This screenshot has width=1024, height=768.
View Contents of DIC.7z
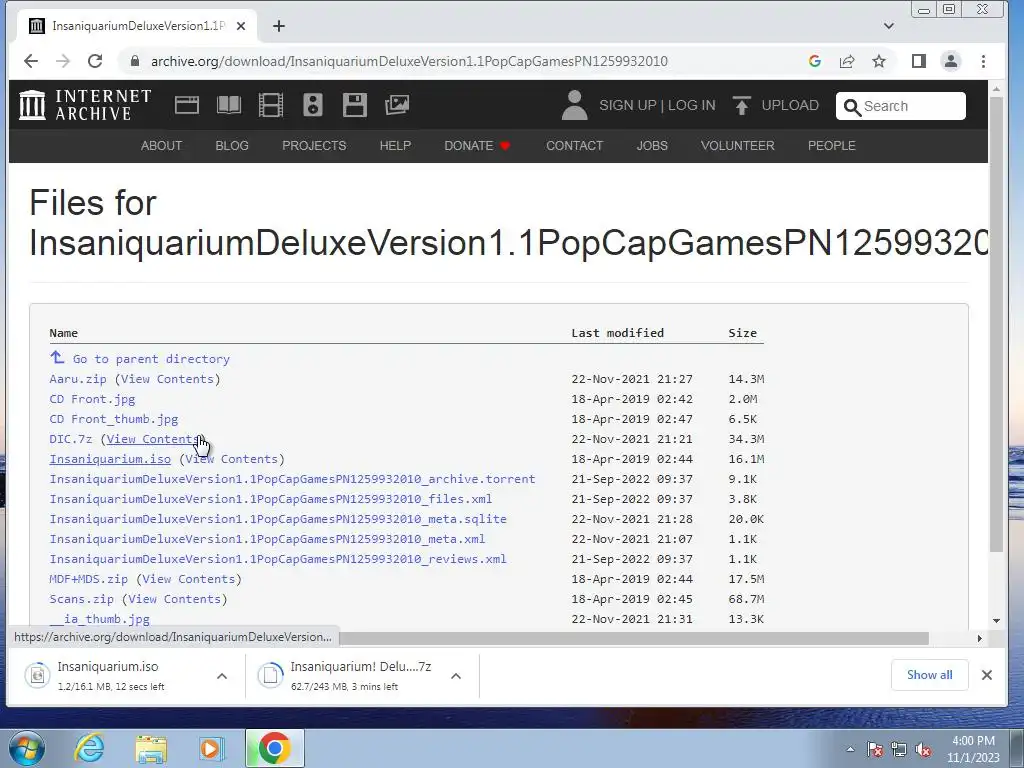coord(153,439)
